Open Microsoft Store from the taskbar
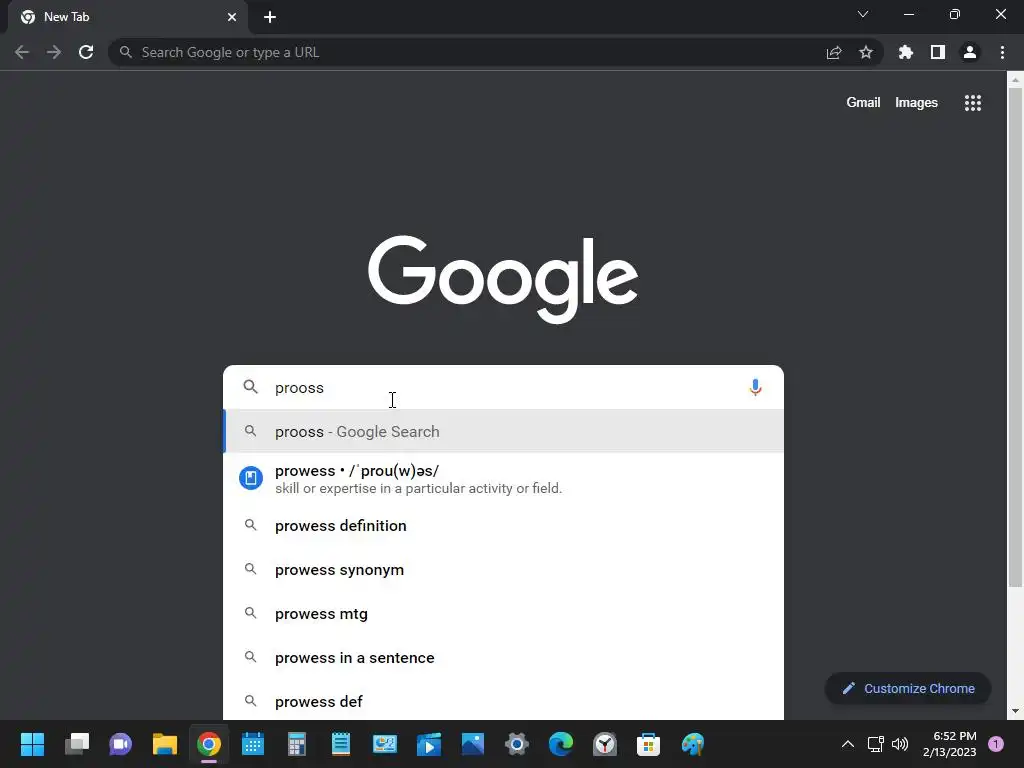 tap(648, 744)
